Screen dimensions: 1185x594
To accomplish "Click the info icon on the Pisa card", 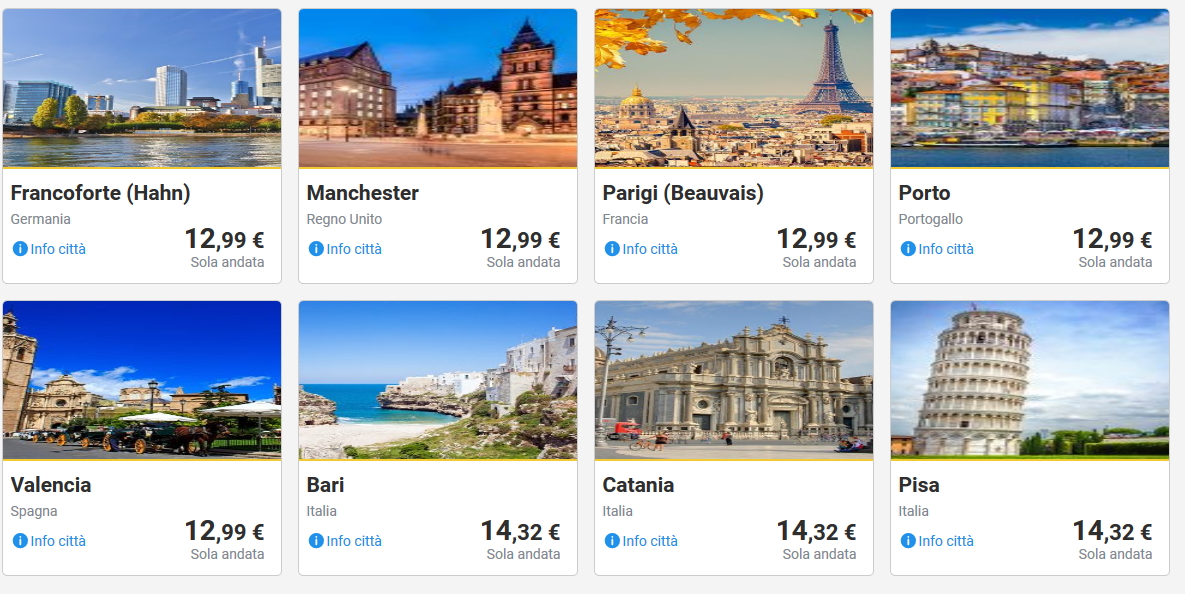I will click(x=908, y=541).
